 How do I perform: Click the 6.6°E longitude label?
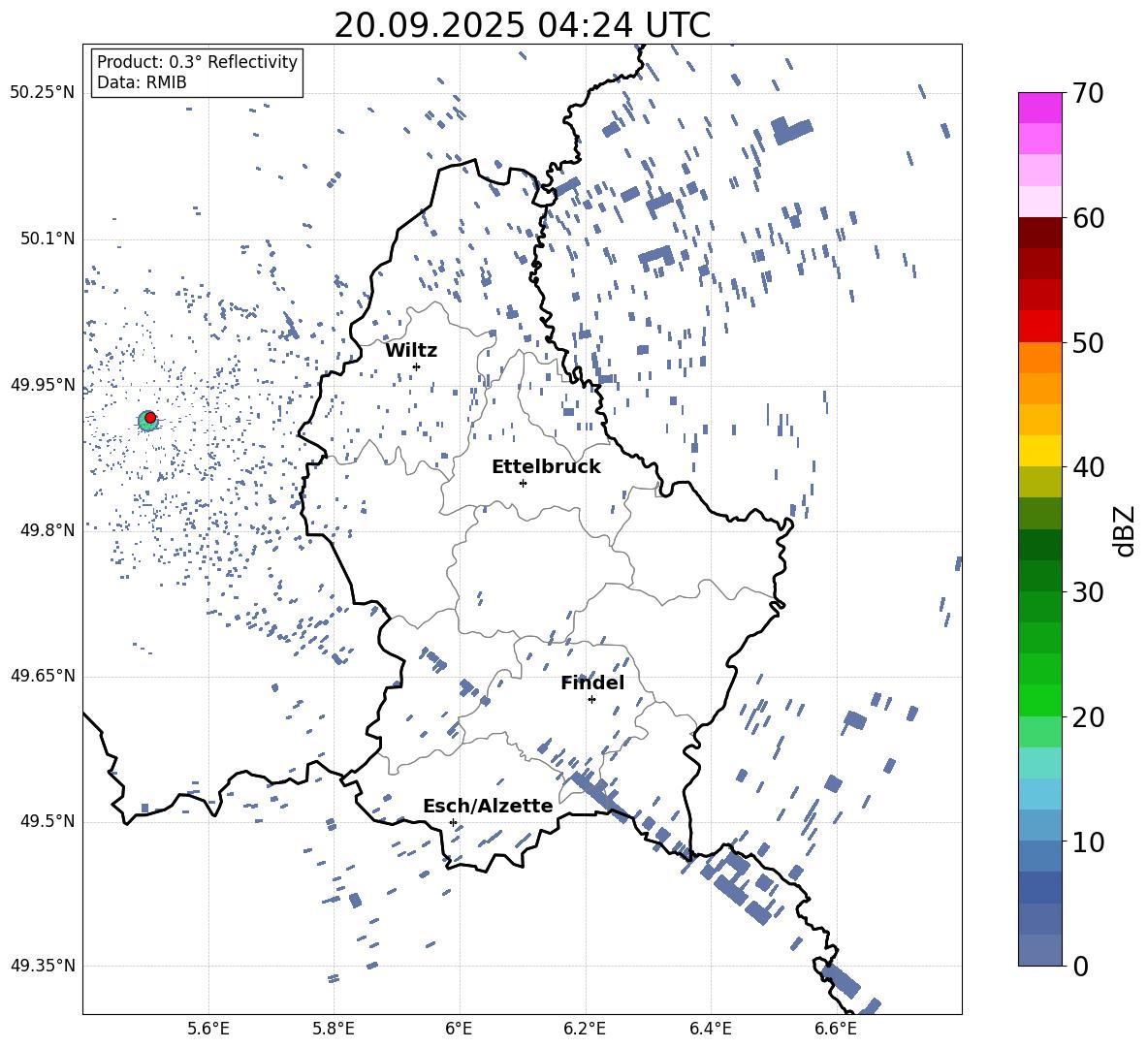tap(836, 1029)
